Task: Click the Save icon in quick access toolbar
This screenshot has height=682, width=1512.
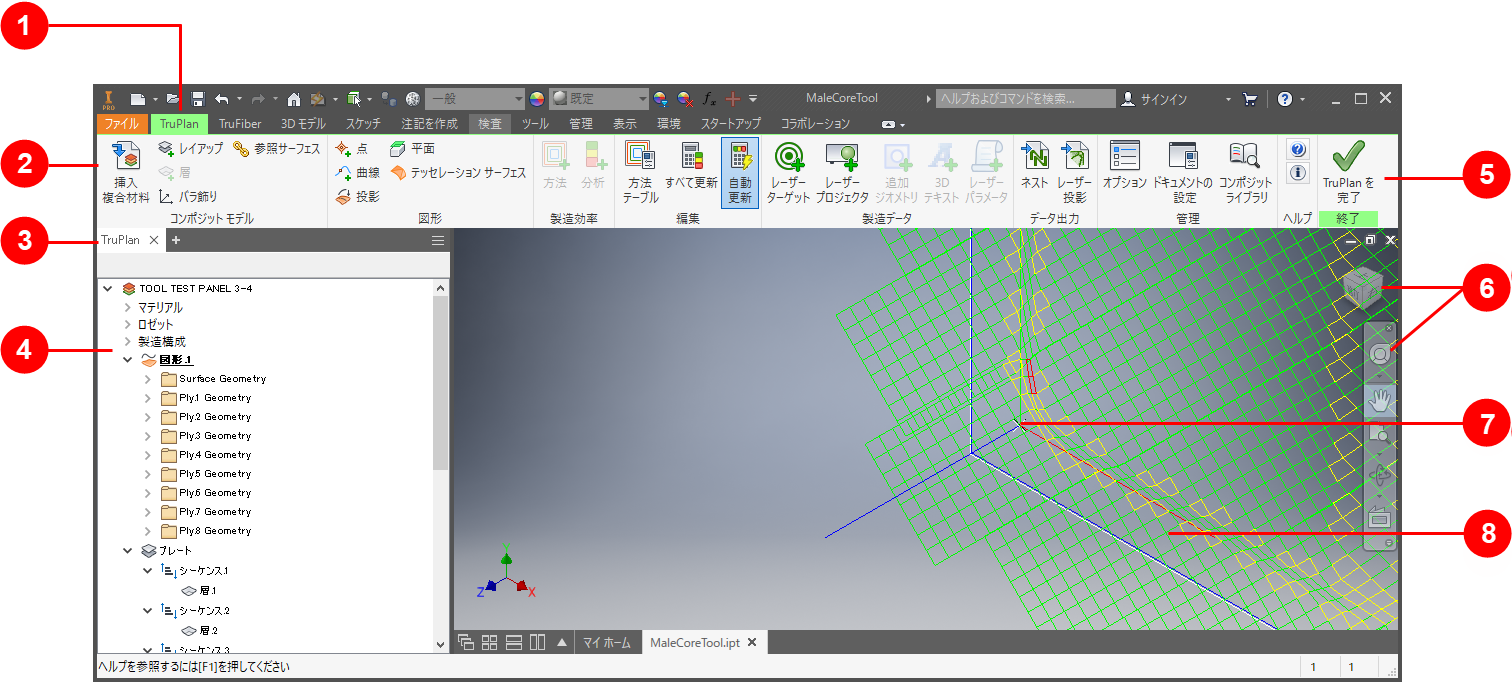Action: (198, 99)
